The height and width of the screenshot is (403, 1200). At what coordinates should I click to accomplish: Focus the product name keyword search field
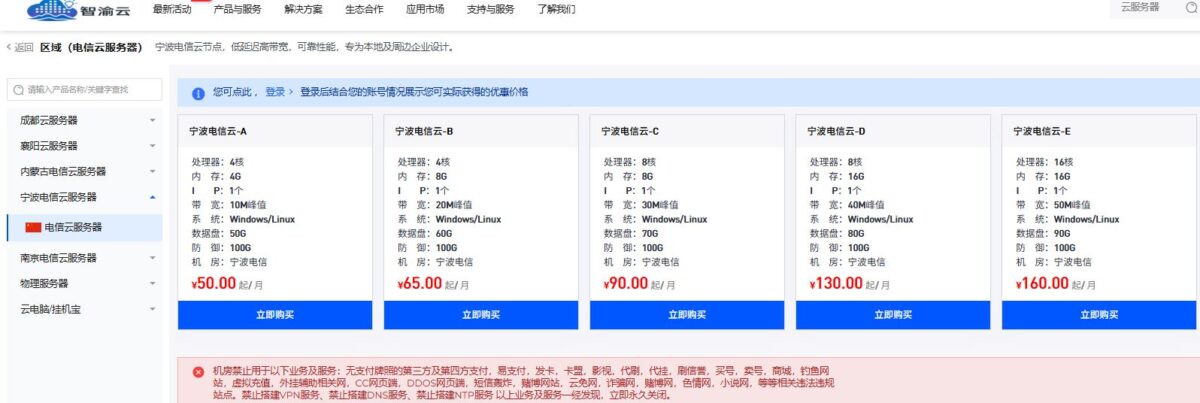[x=83, y=90]
